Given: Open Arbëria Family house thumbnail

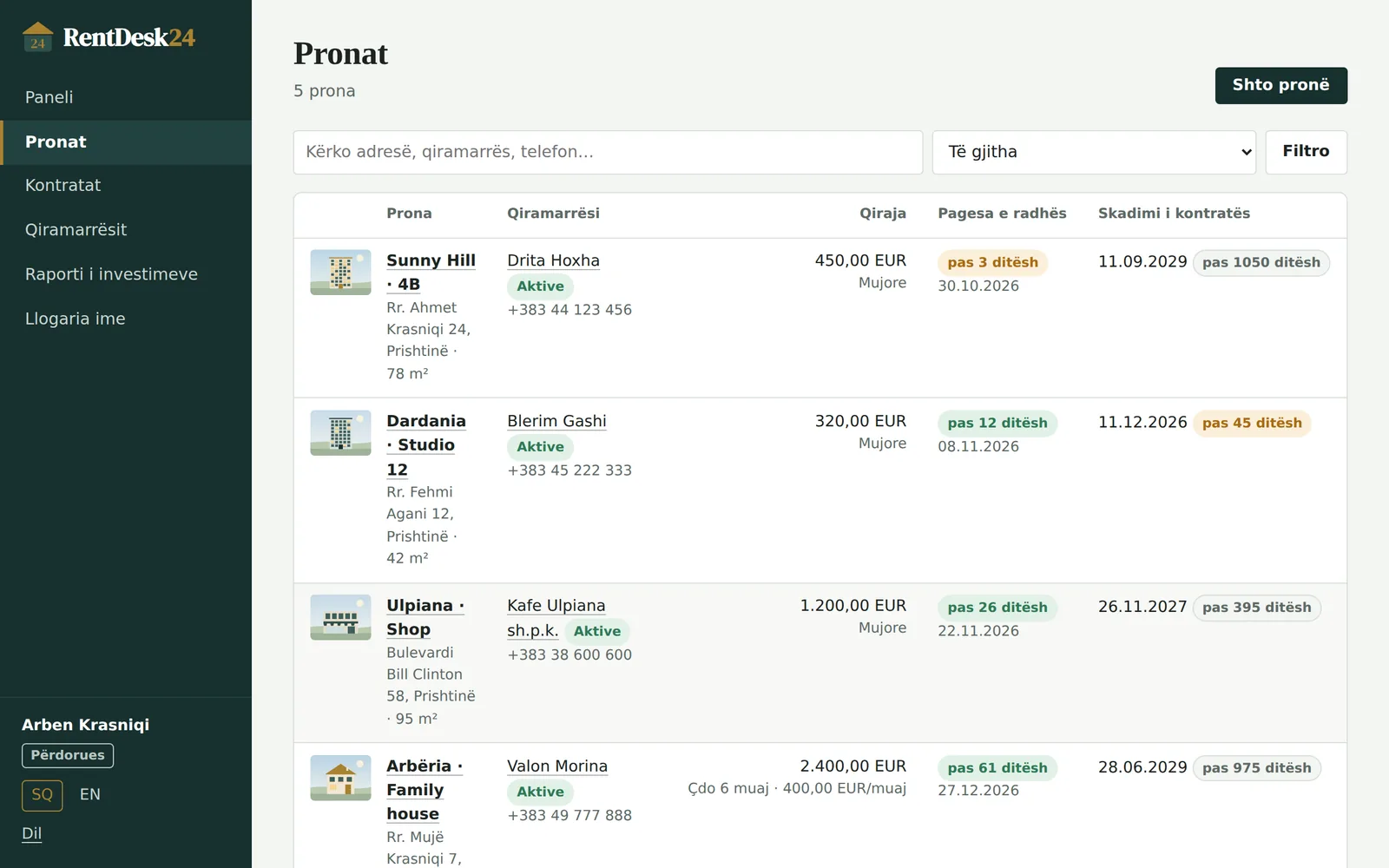Looking at the screenshot, I should coord(340,778).
